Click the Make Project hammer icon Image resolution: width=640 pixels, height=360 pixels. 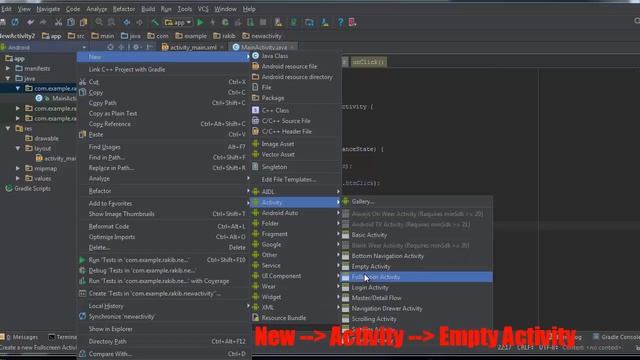[155, 22]
